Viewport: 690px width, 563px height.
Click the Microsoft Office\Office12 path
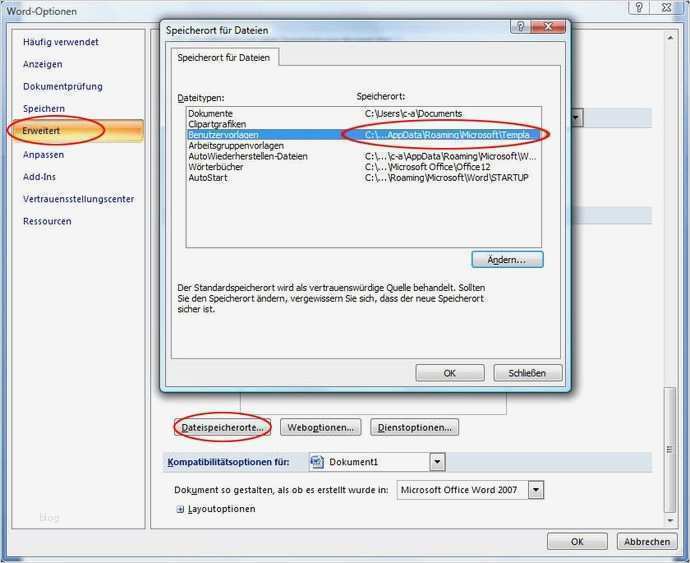point(427,167)
